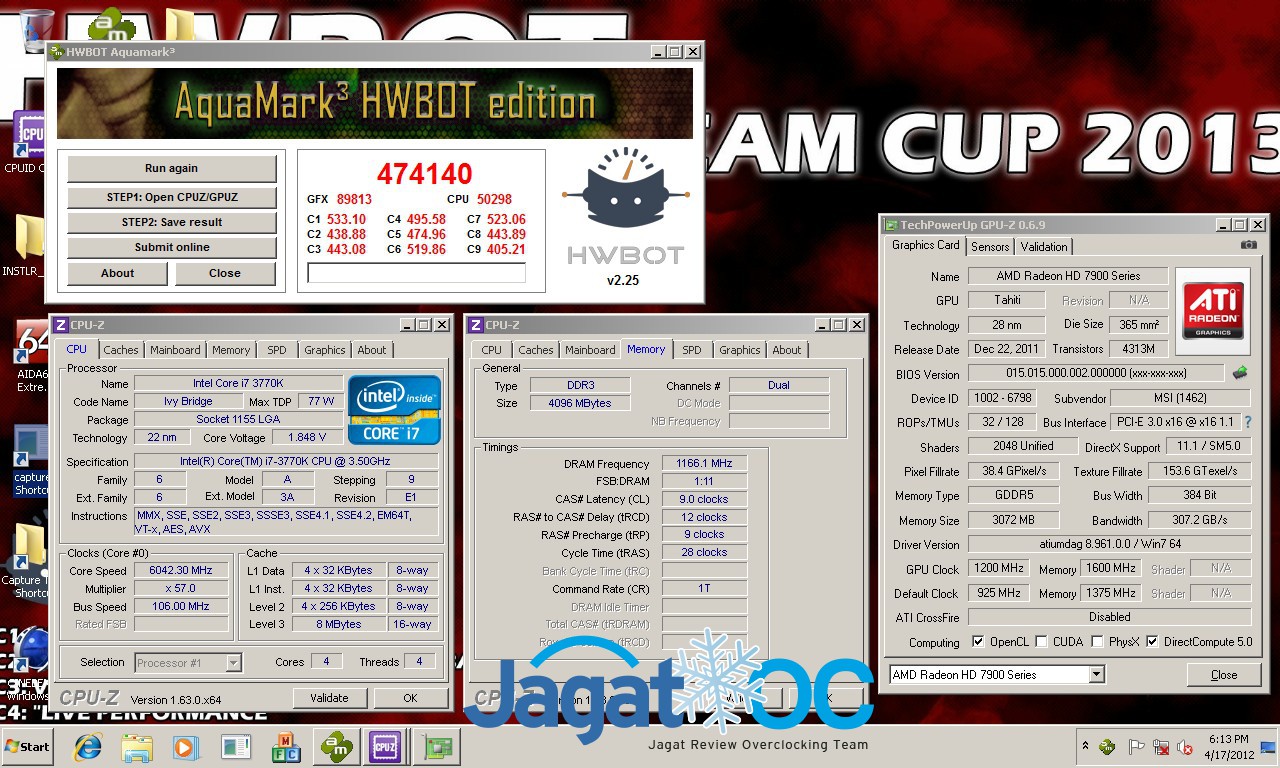The width and height of the screenshot is (1280, 768).
Task: Click the Validate button in CPU-Z
Action: [329, 698]
